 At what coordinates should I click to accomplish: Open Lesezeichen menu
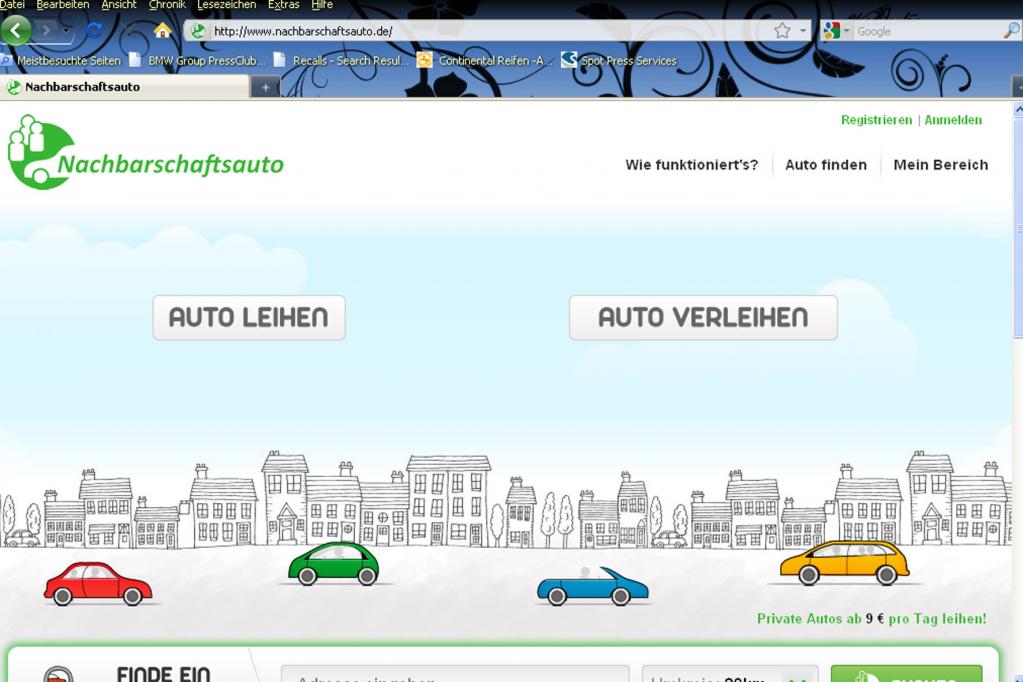point(226,5)
